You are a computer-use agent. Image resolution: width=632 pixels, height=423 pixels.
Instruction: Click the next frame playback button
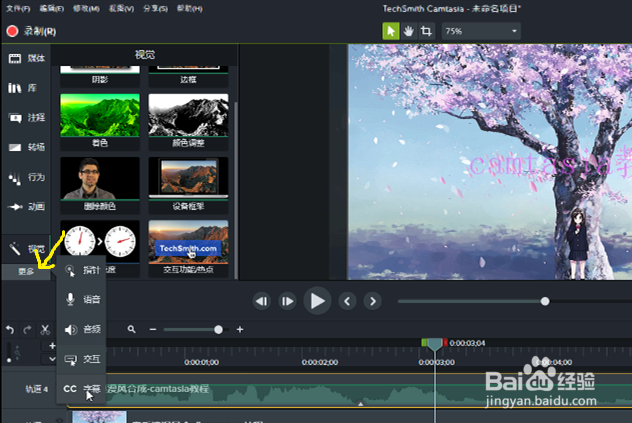pos(287,301)
